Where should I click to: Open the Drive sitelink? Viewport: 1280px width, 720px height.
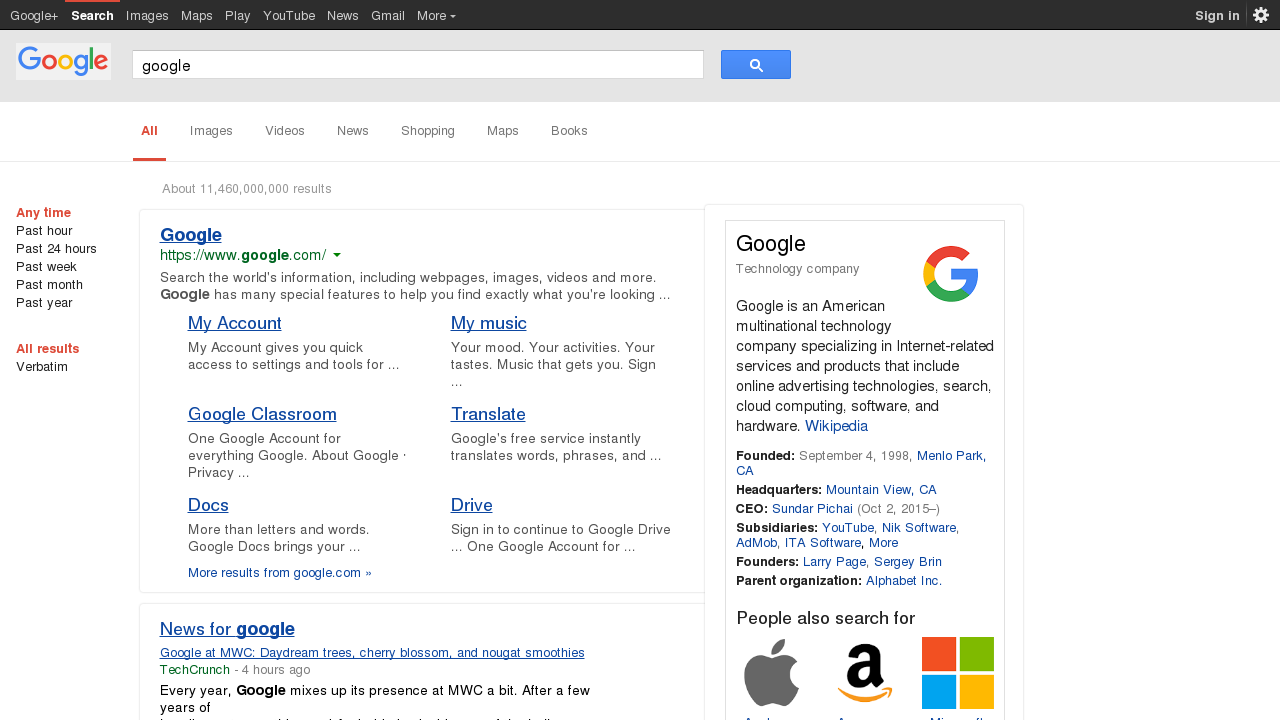click(x=472, y=506)
